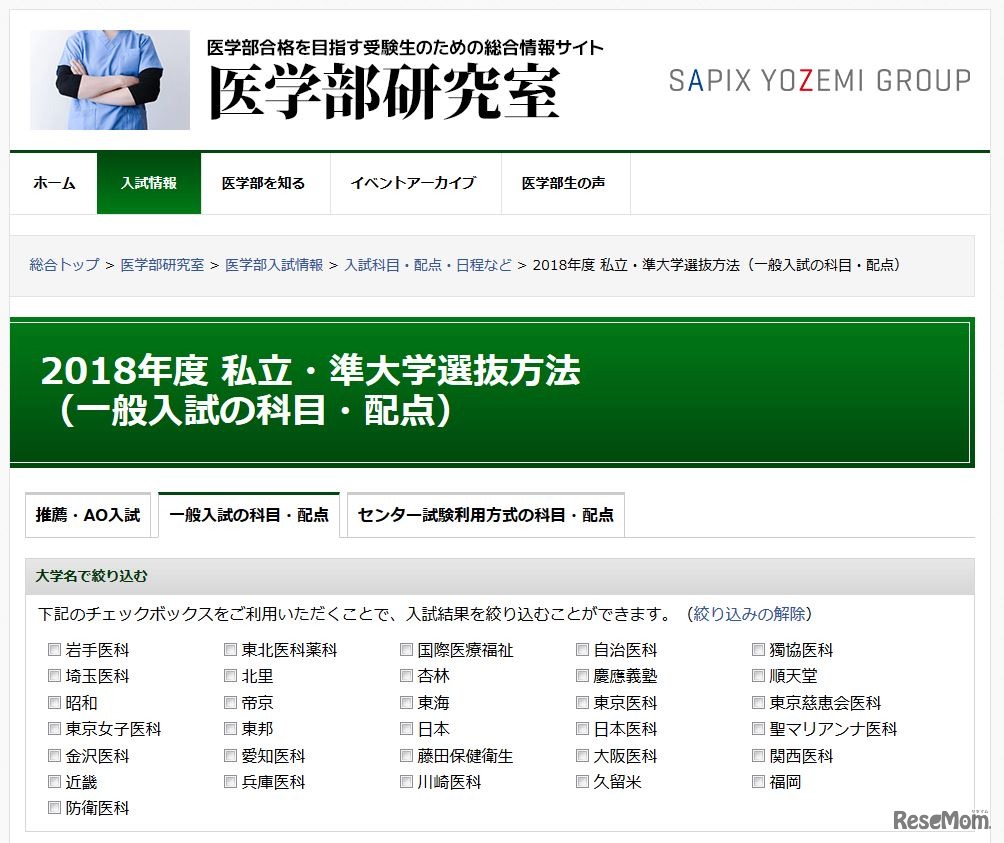Enable the 順天堂 filter checkbox
Screen dimensions: 1004x843
(758, 676)
